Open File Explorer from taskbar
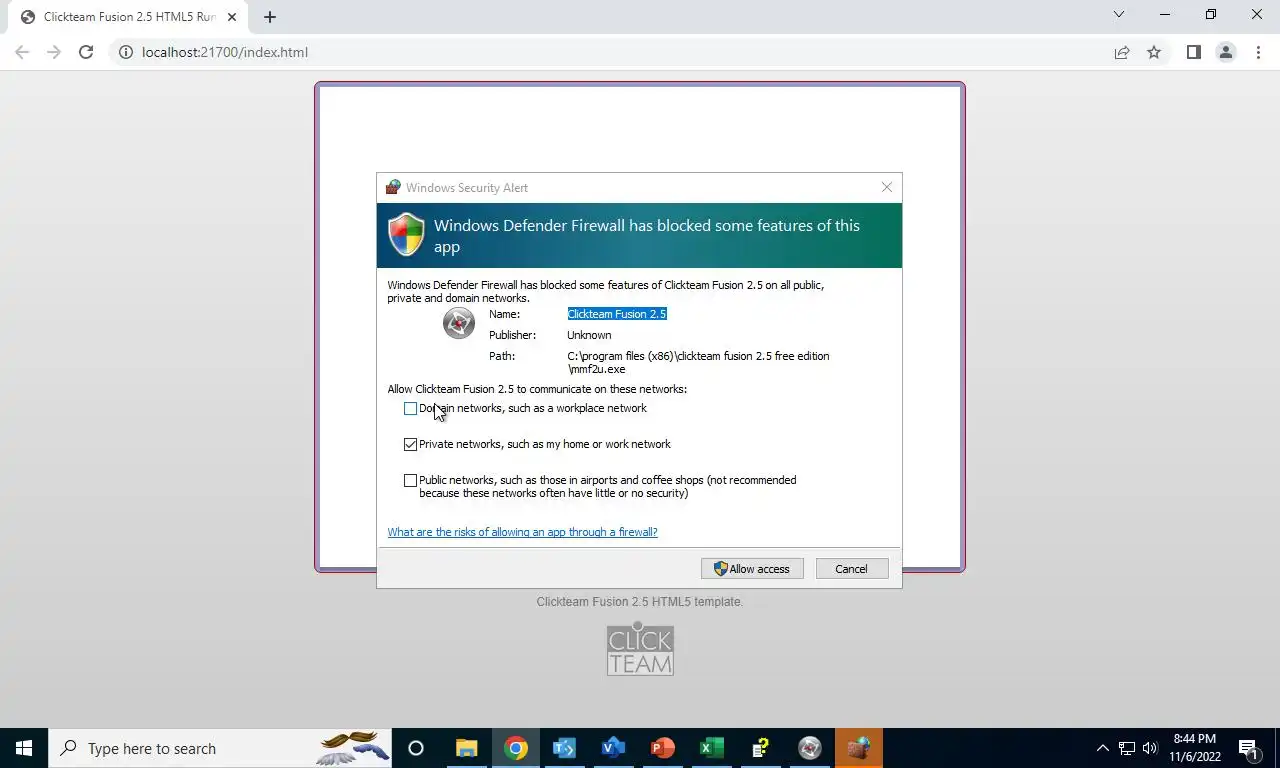The image size is (1280, 768). tap(466, 748)
